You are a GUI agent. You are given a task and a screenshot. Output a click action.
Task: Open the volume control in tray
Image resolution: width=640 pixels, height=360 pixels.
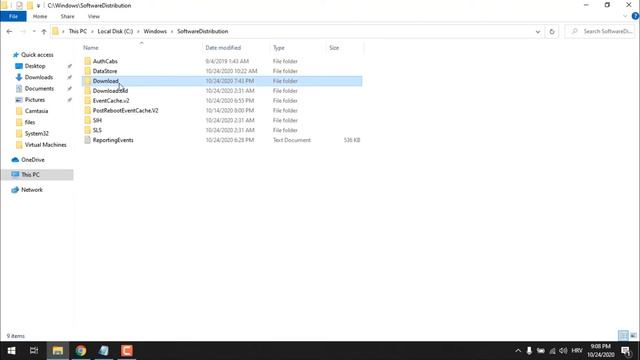click(x=563, y=351)
